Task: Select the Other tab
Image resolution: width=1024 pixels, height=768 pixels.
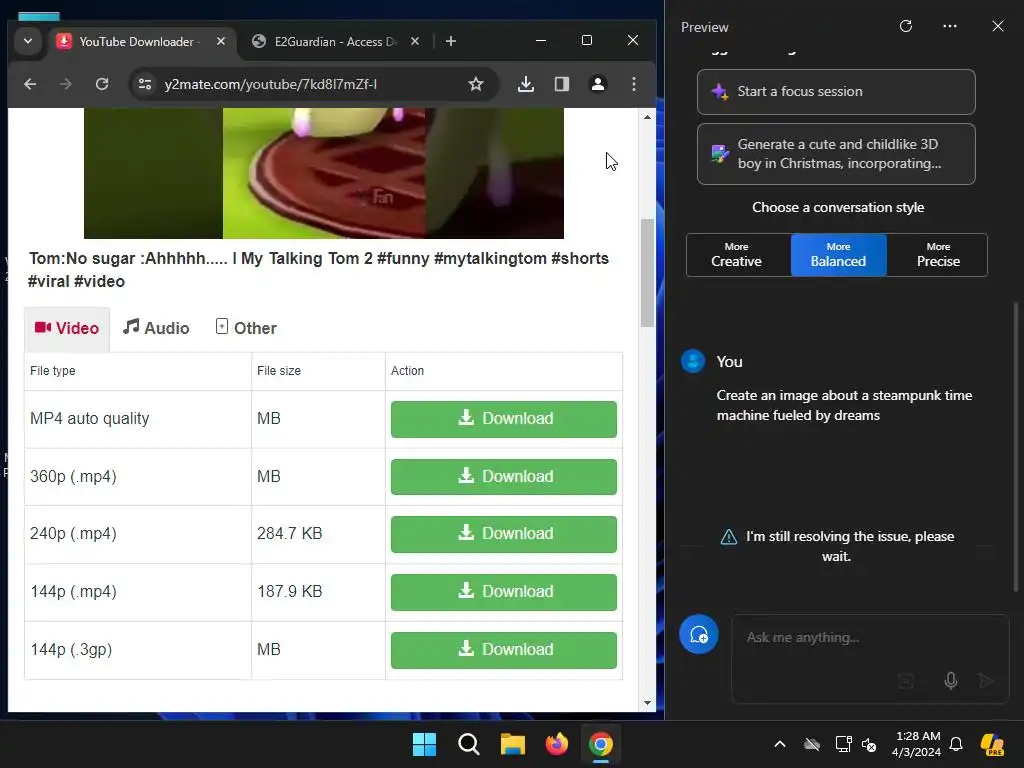Action: click(246, 328)
